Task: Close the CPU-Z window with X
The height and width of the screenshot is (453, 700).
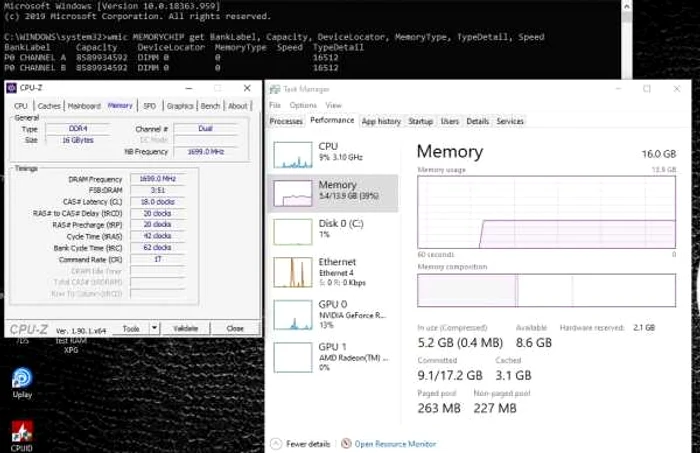Action: 247,88
